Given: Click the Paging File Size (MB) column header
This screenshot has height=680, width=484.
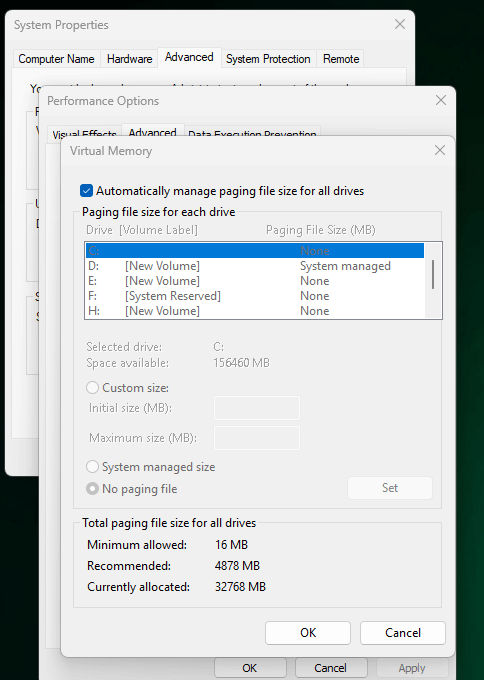Looking at the screenshot, I should click(x=320, y=230).
